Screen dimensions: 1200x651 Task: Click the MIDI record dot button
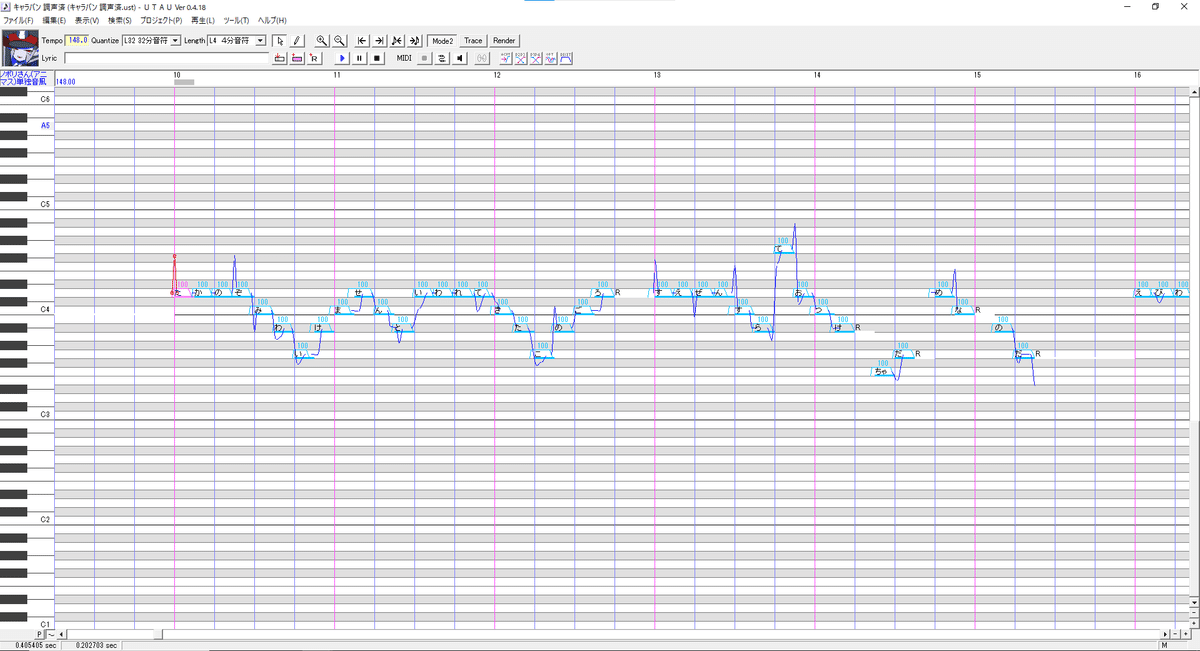(x=424, y=58)
